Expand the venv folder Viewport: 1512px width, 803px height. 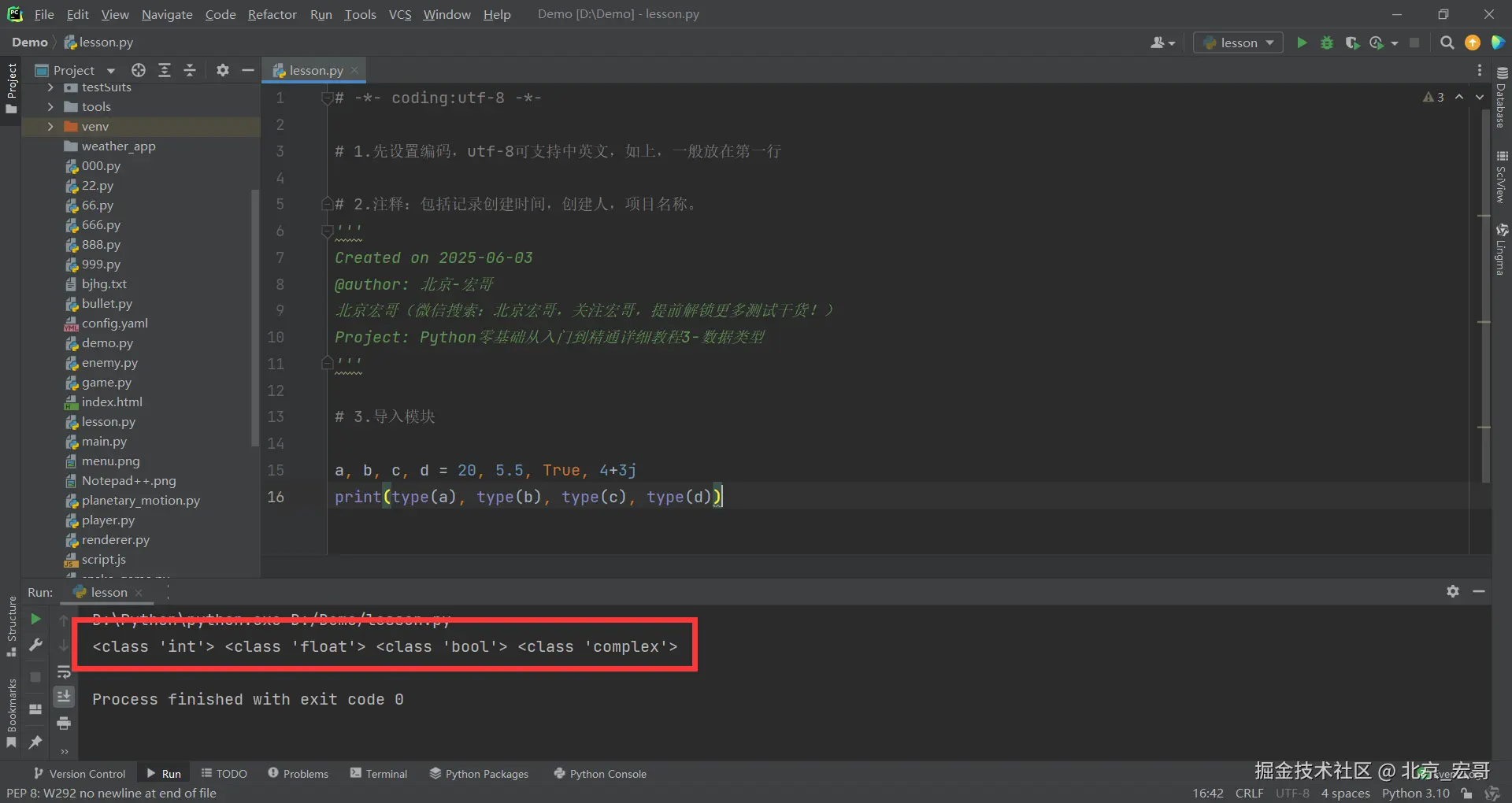pyautogui.click(x=50, y=126)
